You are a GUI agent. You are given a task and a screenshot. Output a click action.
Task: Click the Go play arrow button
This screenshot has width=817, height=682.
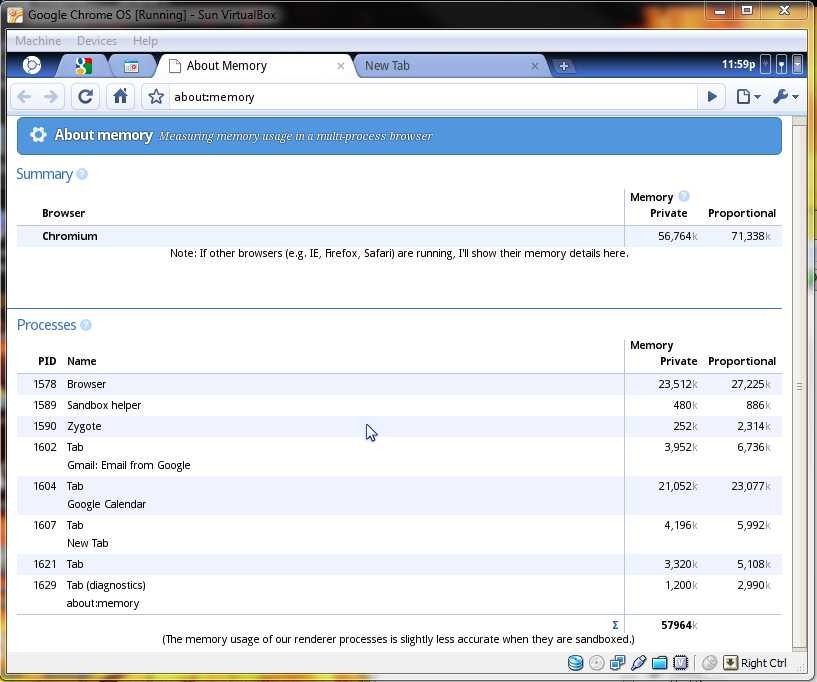pyautogui.click(x=712, y=97)
